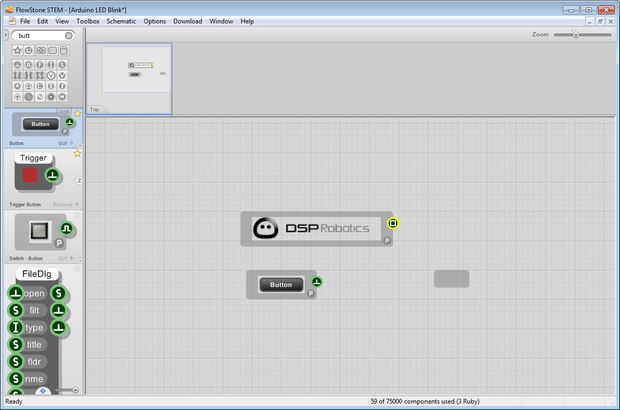Click the schematic Button module's trigger output connector

[x=317, y=282]
